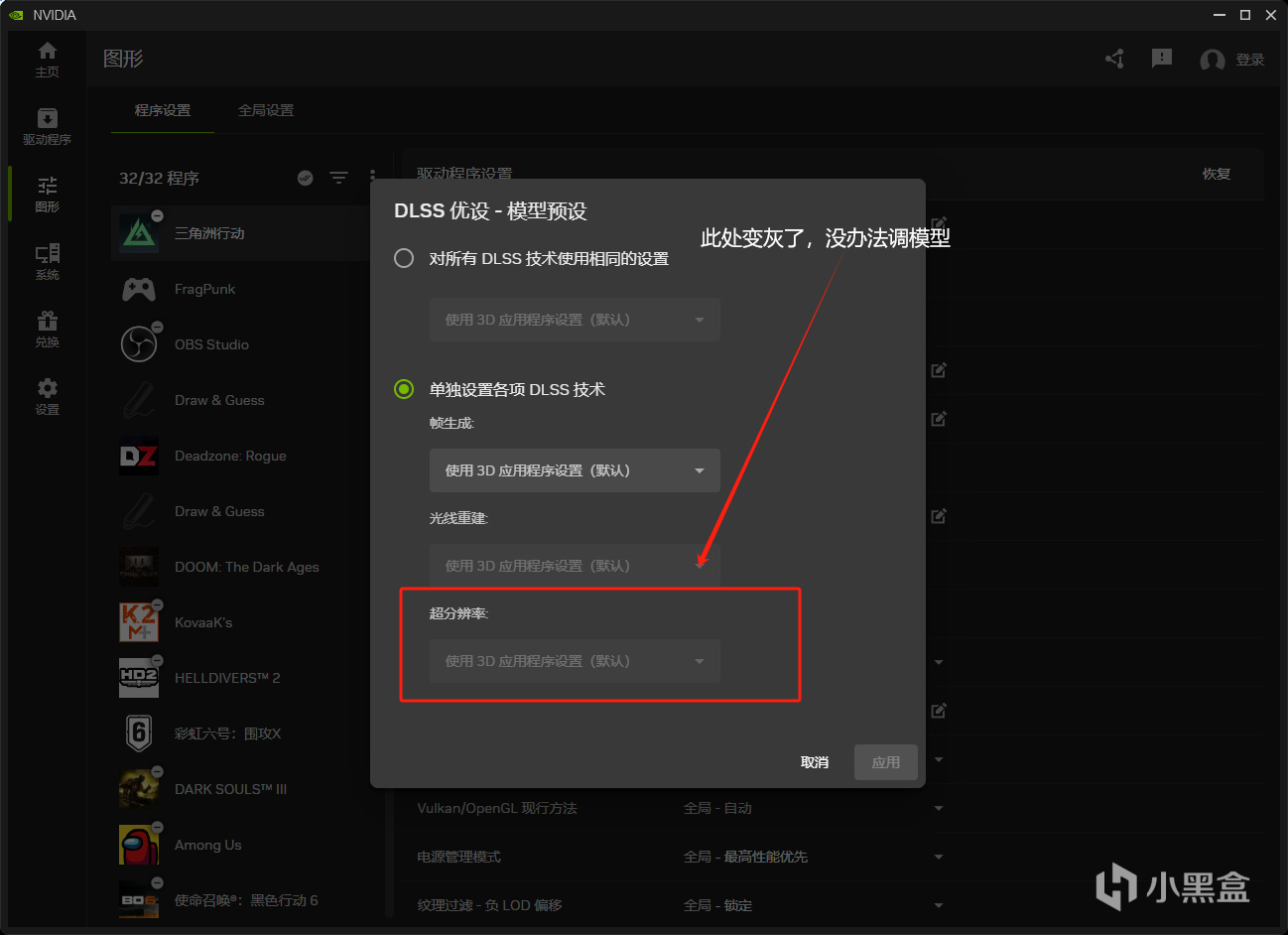Click 取消 to cancel dialog
1288x935 pixels.
[815, 762]
